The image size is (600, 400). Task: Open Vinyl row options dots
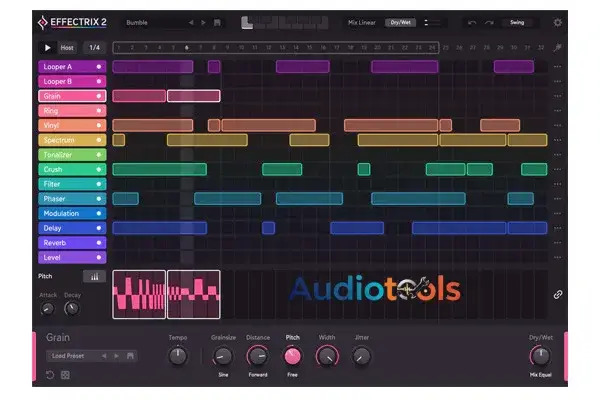558,125
